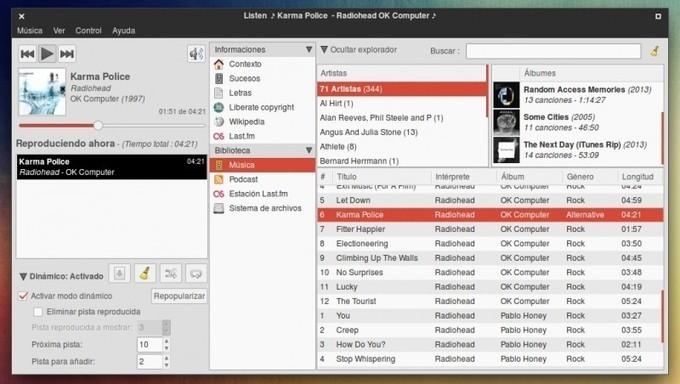
Task: Select Bernard Herrmann (1) artist
Action: (x=402, y=161)
